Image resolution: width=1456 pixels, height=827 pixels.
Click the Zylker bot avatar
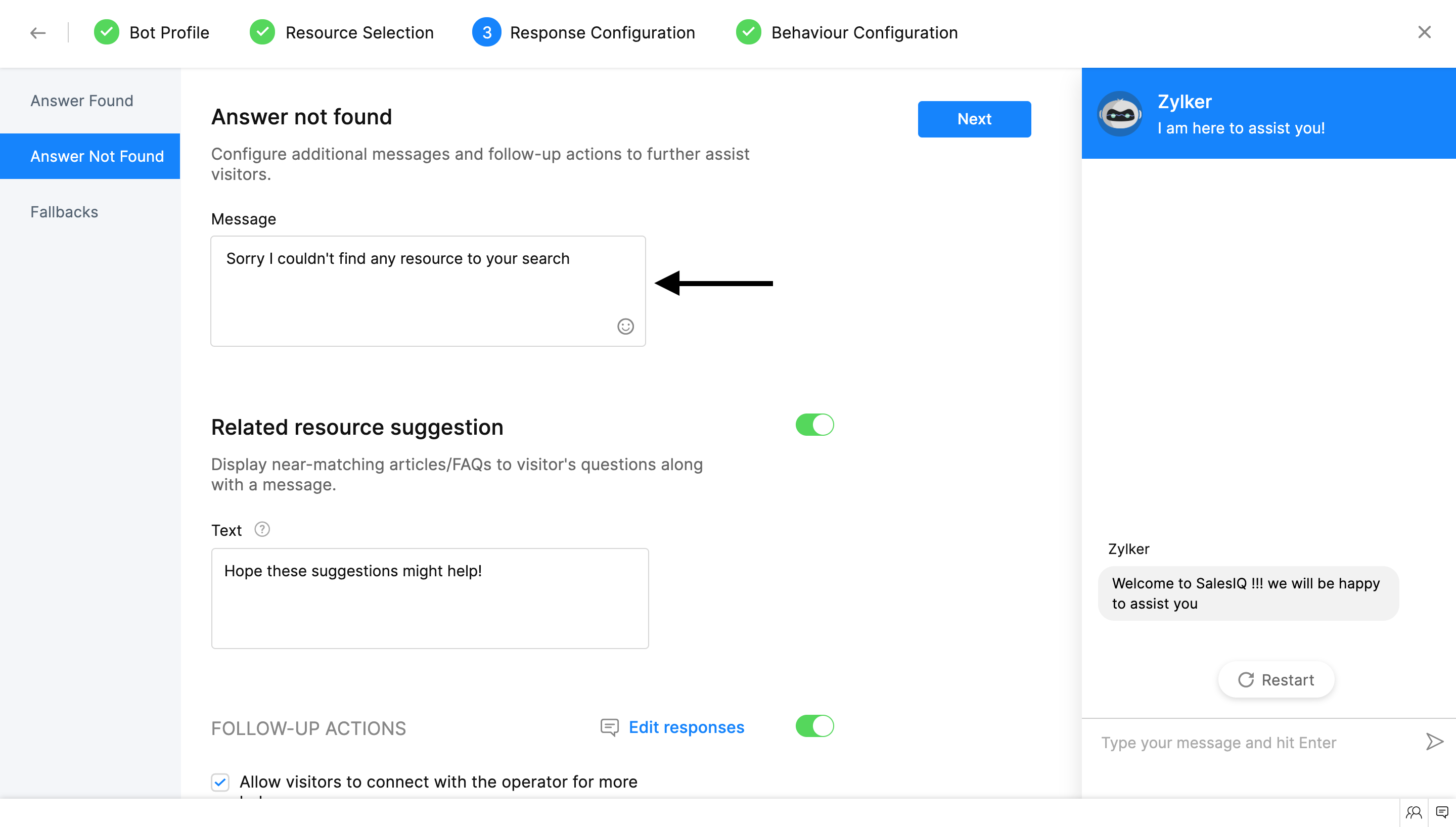pos(1119,114)
